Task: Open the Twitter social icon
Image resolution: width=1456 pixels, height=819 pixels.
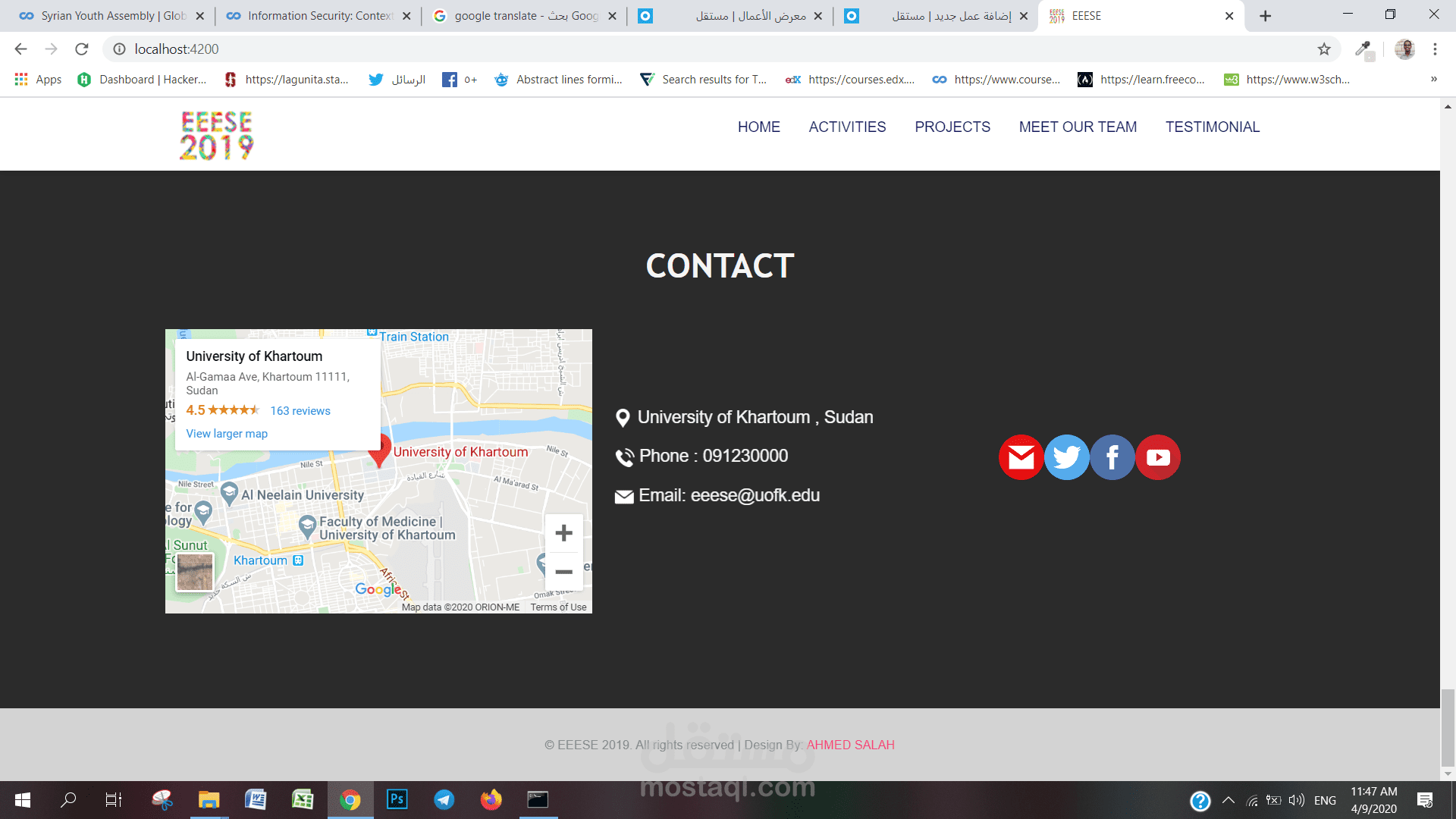Action: pos(1066,457)
